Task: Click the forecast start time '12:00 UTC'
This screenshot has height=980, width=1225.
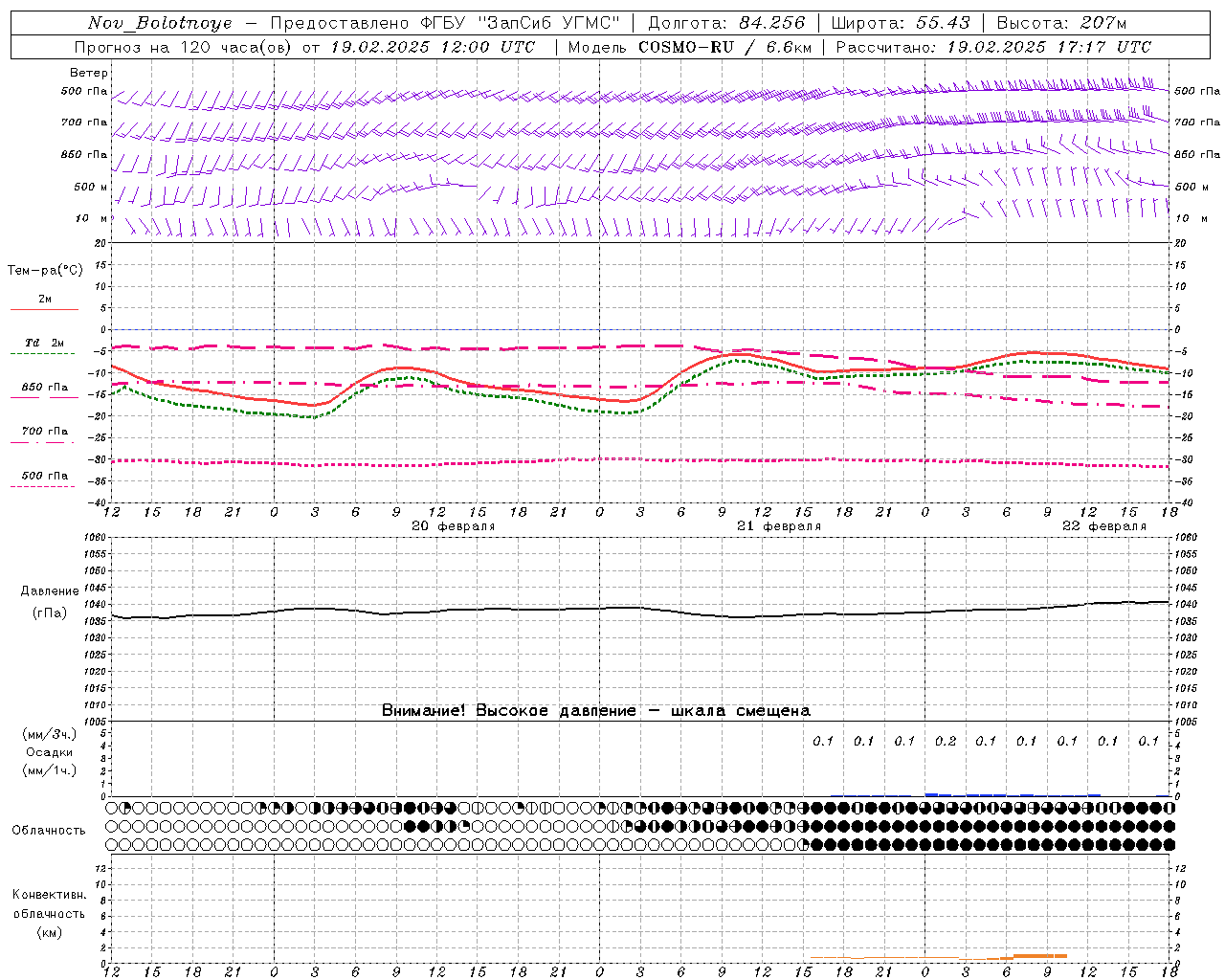Action: (x=488, y=47)
